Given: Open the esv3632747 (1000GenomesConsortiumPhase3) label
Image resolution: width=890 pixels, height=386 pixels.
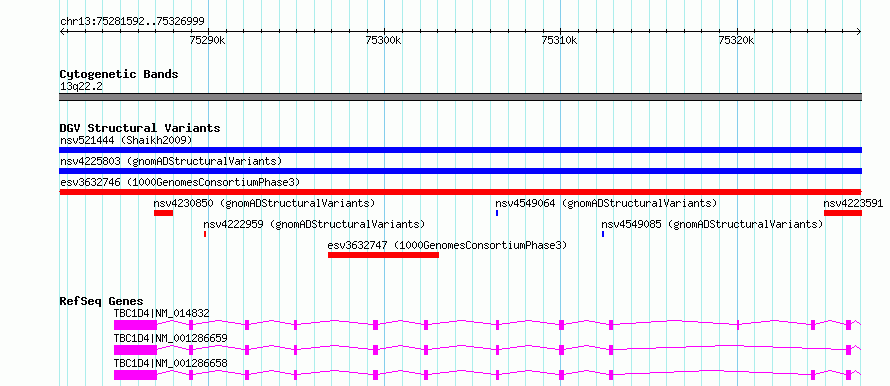Looking at the screenshot, I should [x=447, y=245].
